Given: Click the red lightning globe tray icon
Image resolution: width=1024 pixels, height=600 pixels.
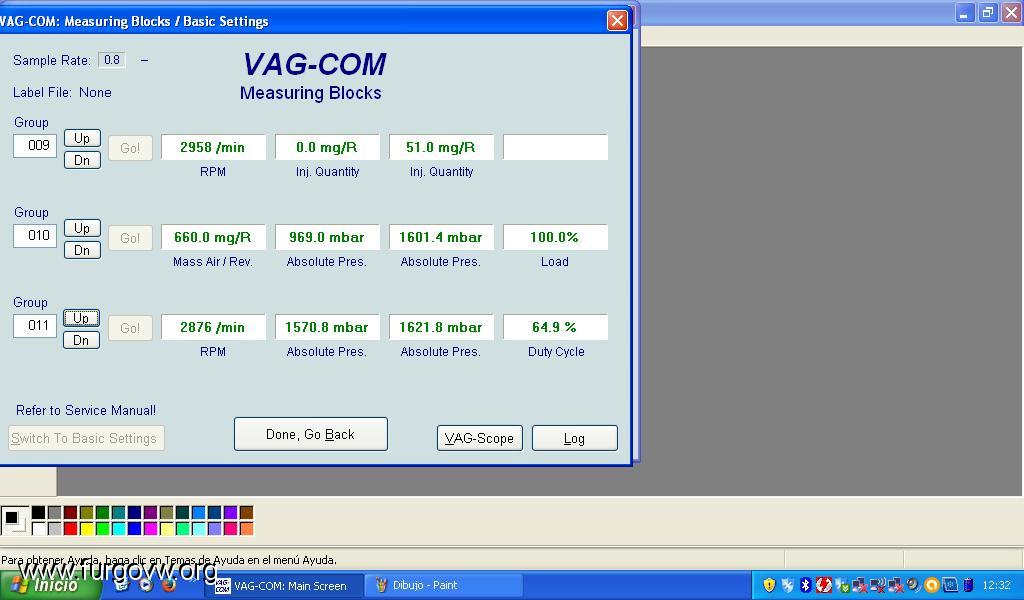Looking at the screenshot, I should [824, 585].
